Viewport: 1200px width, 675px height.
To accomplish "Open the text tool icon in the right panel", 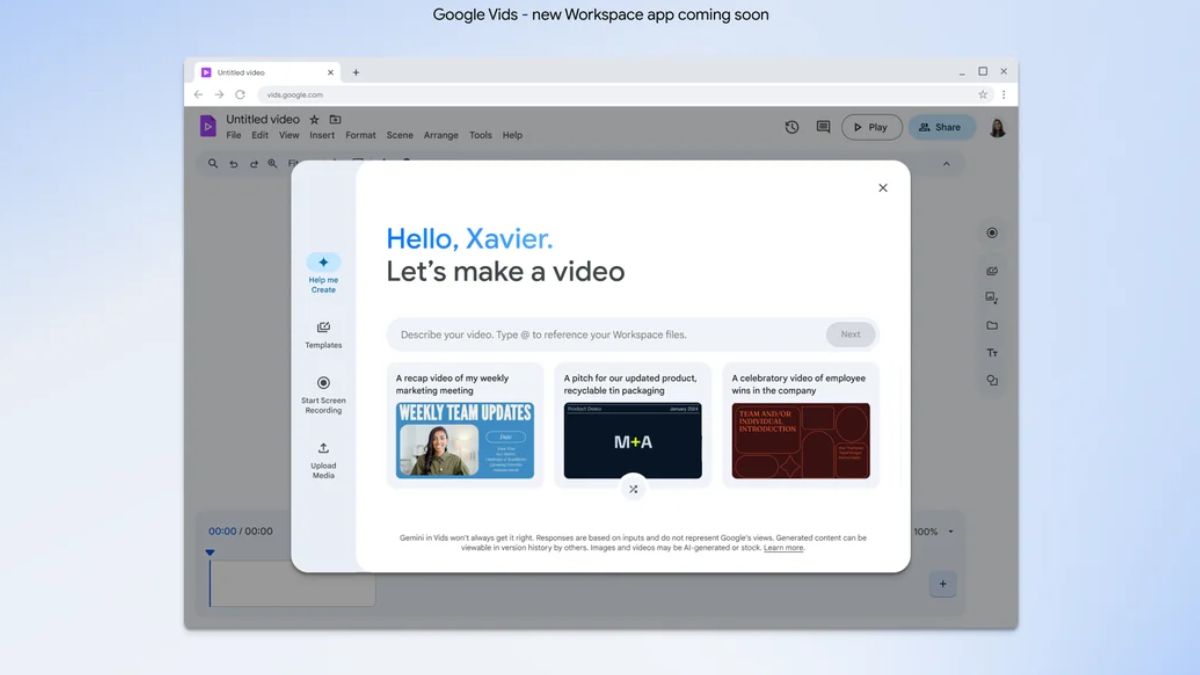I will point(992,353).
